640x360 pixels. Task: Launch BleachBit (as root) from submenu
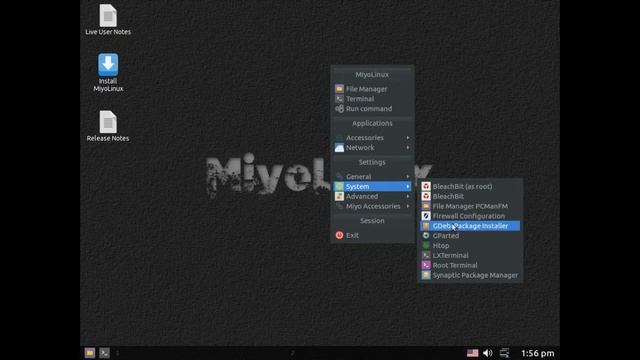(470, 187)
